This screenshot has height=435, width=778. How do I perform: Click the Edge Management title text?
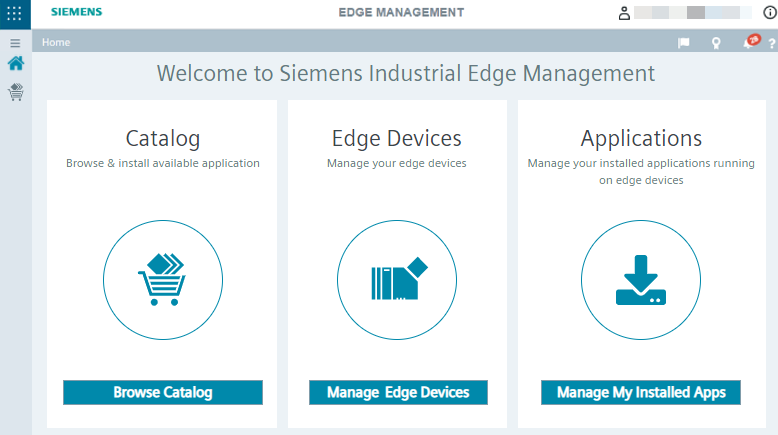pyautogui.click(x=401, y=13)
